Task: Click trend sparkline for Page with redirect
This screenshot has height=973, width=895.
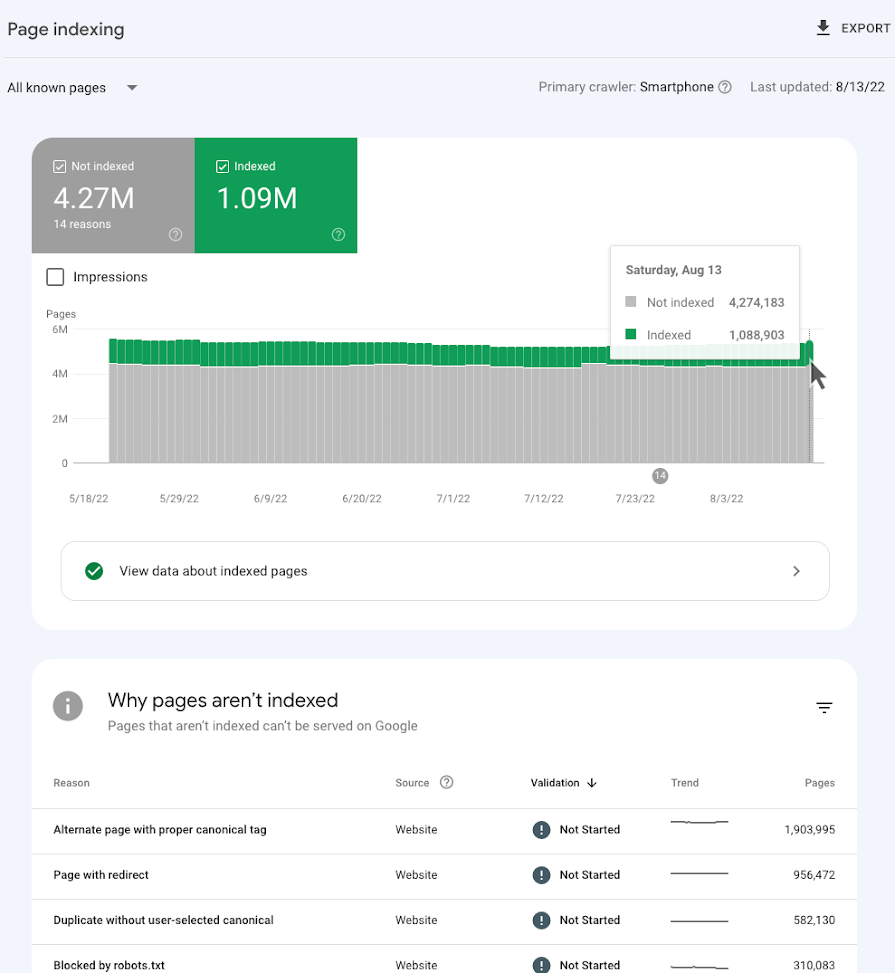Action: click(699, 874)
